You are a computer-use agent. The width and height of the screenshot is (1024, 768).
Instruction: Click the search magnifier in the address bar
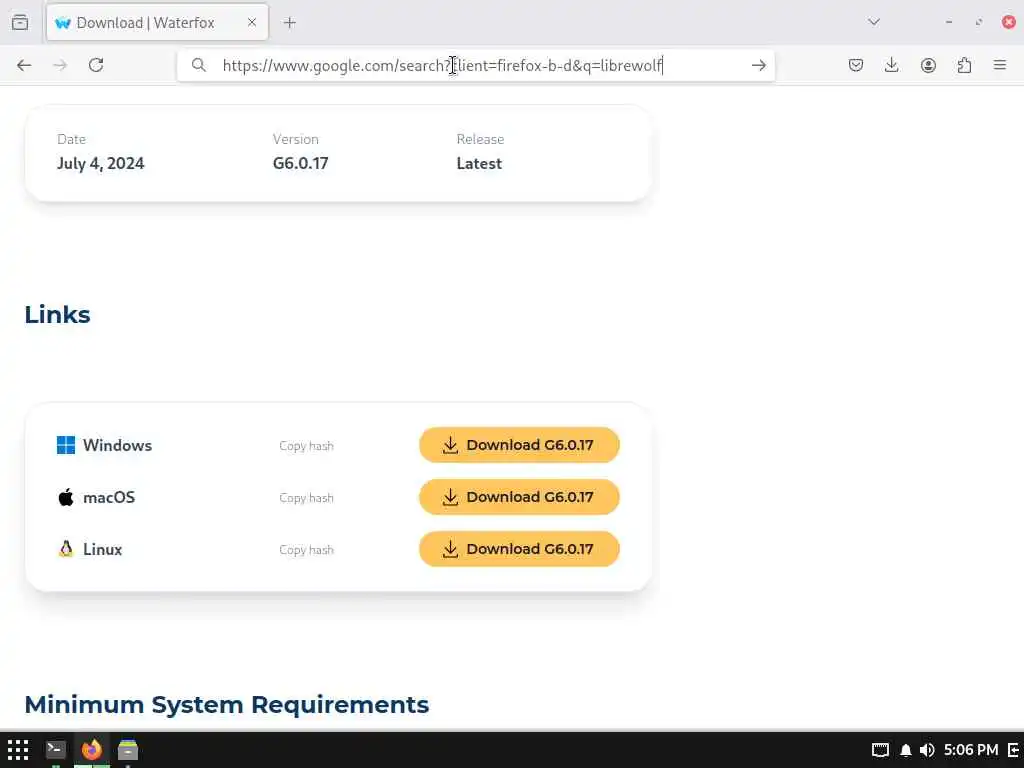199,65
